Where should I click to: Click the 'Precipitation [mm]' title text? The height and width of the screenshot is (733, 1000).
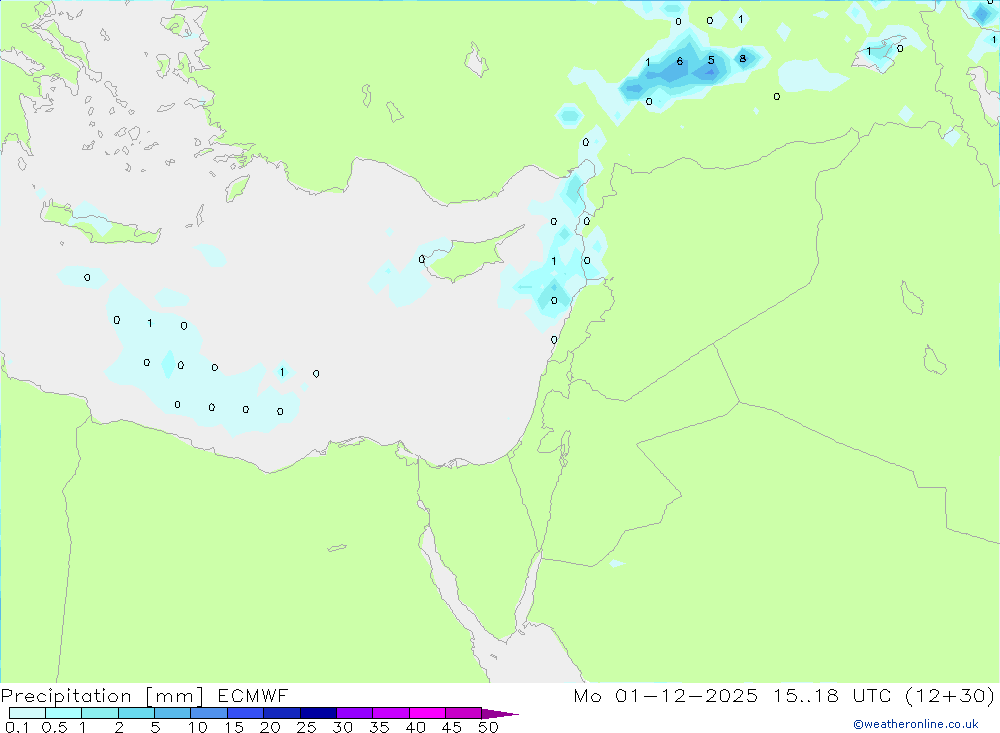click(102, 696)
